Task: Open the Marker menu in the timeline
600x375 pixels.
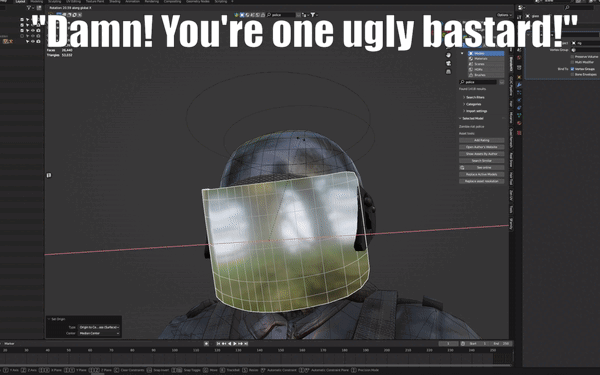Action: point(10,344)
